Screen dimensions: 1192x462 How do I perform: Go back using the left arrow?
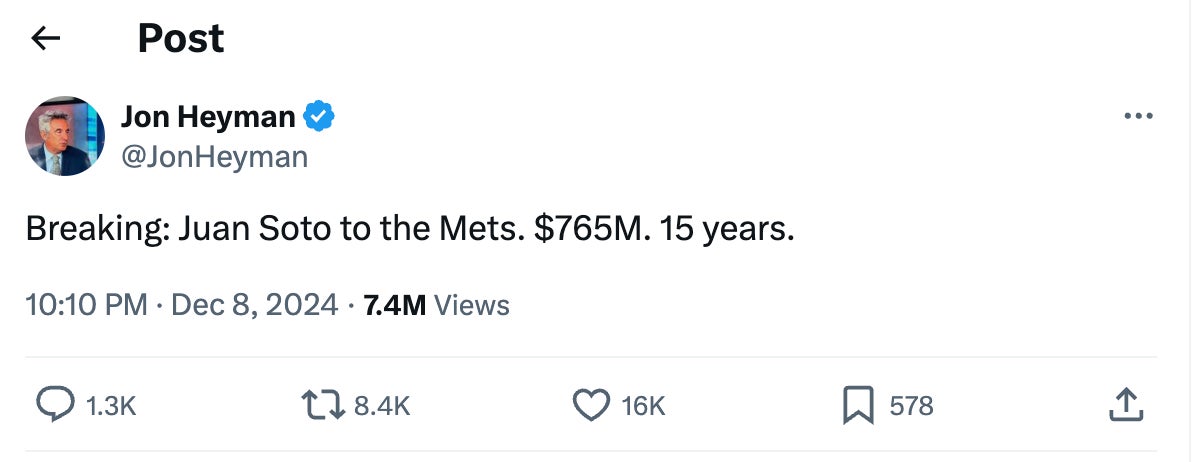46,39
